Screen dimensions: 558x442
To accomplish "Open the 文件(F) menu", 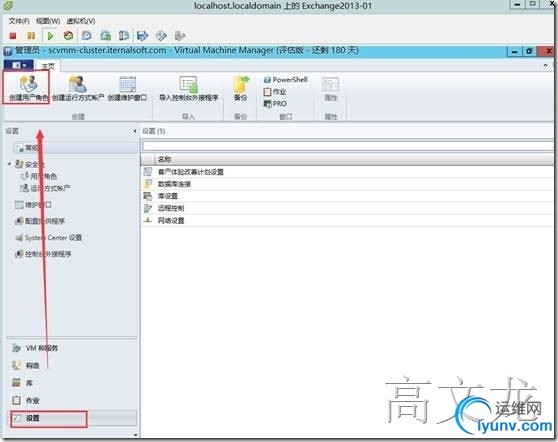I will click(19, 21).
